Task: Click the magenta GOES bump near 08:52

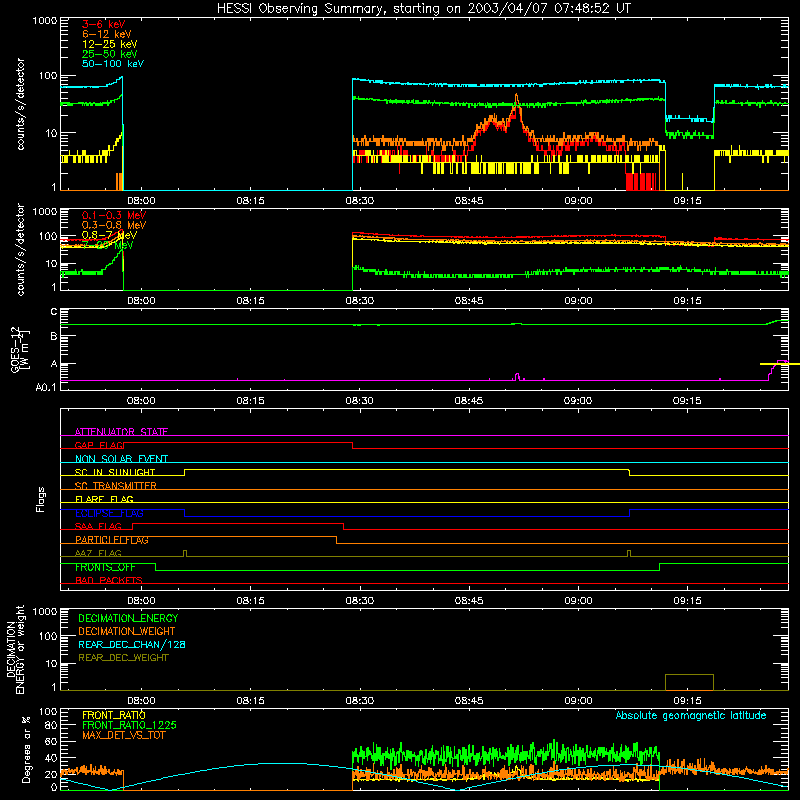Action: (x=517, y=377)
